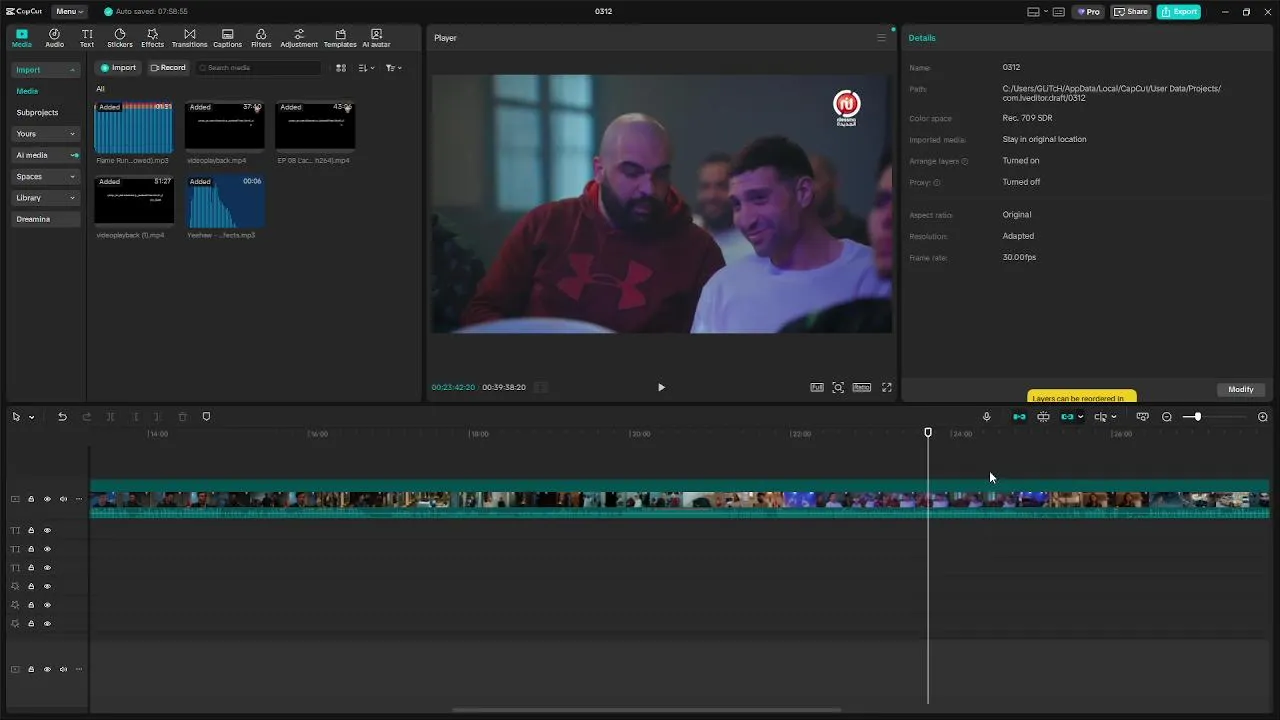
Task: Lock the main video track
Action: coord(31,499)
